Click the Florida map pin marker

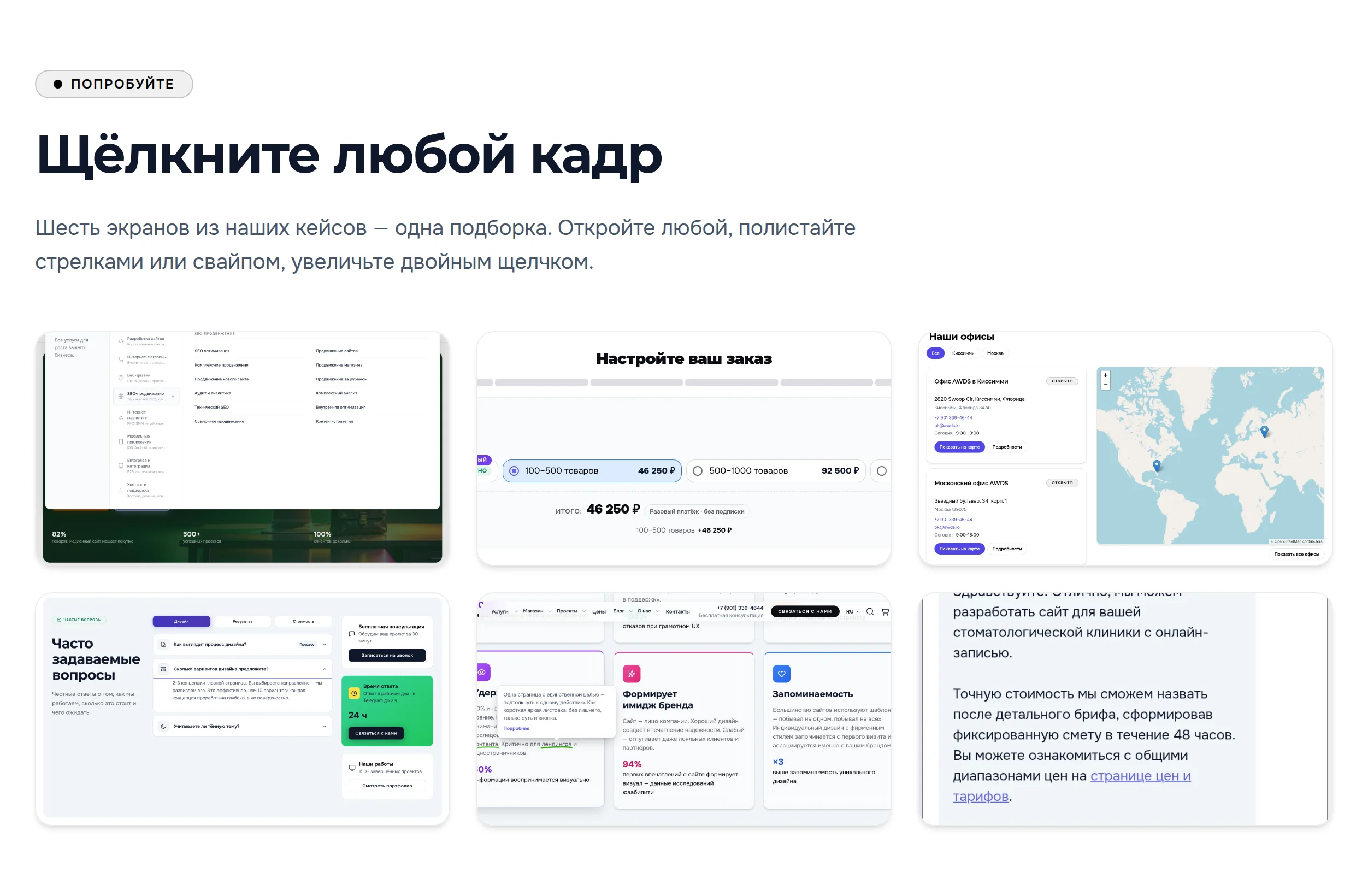point(1157,465)
